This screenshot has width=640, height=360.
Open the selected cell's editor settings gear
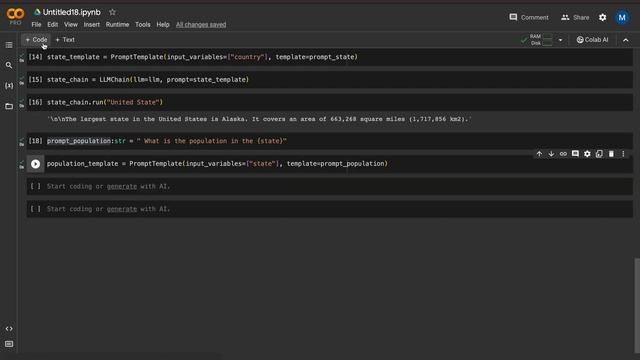click(x=587, y=154)
